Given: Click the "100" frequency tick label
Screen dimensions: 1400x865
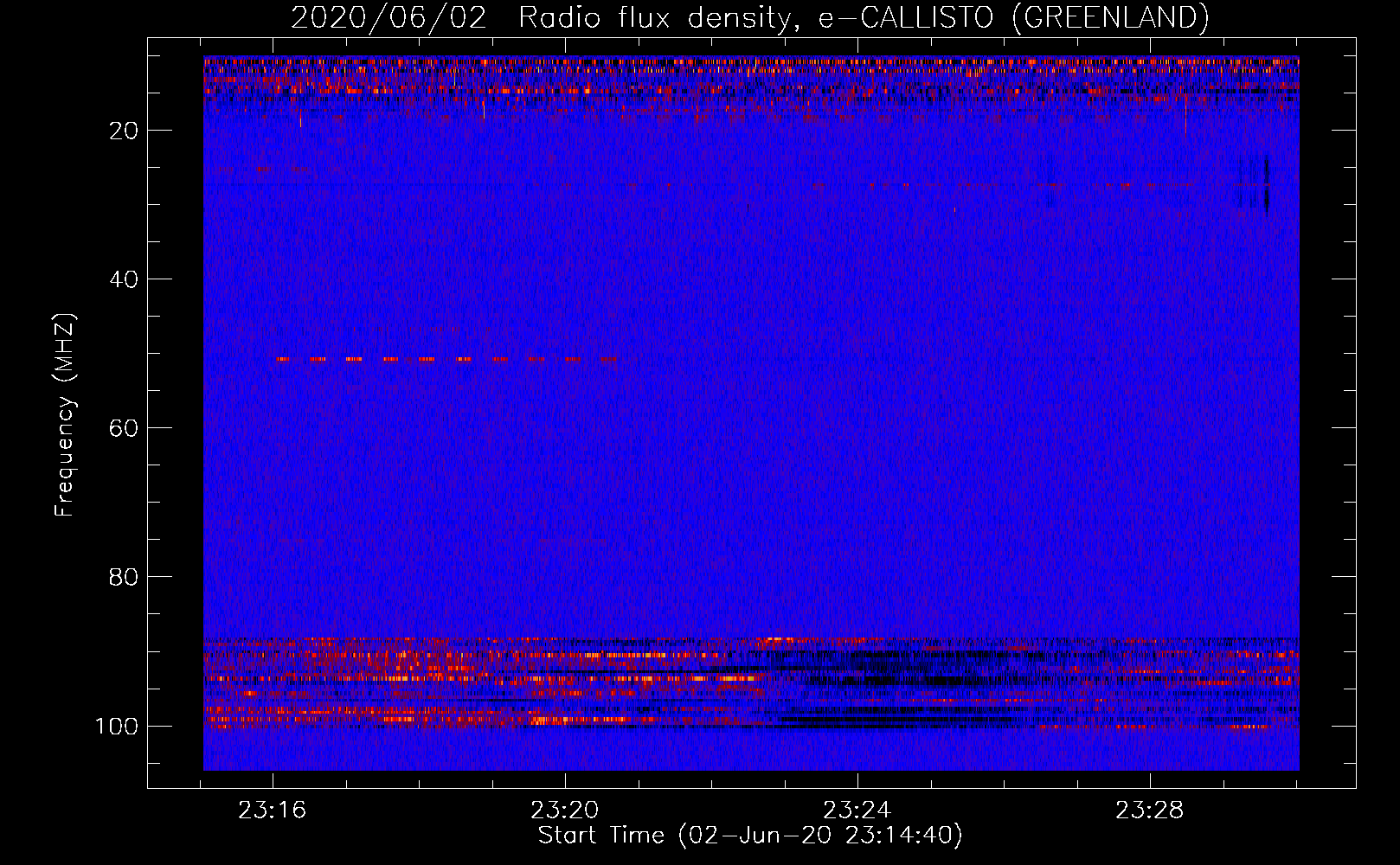Looking at the screenshot, I should pos(117,726).
